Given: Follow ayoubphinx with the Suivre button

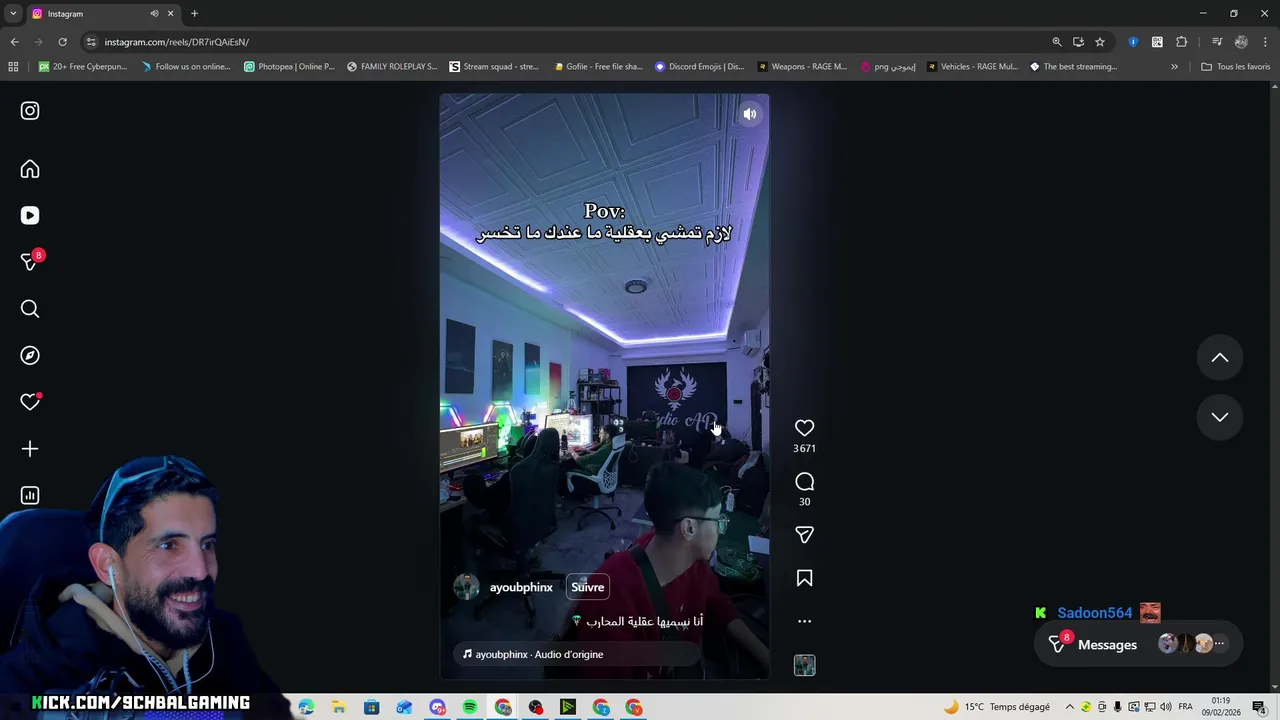Looking at the screenshot, I should 588,587.
